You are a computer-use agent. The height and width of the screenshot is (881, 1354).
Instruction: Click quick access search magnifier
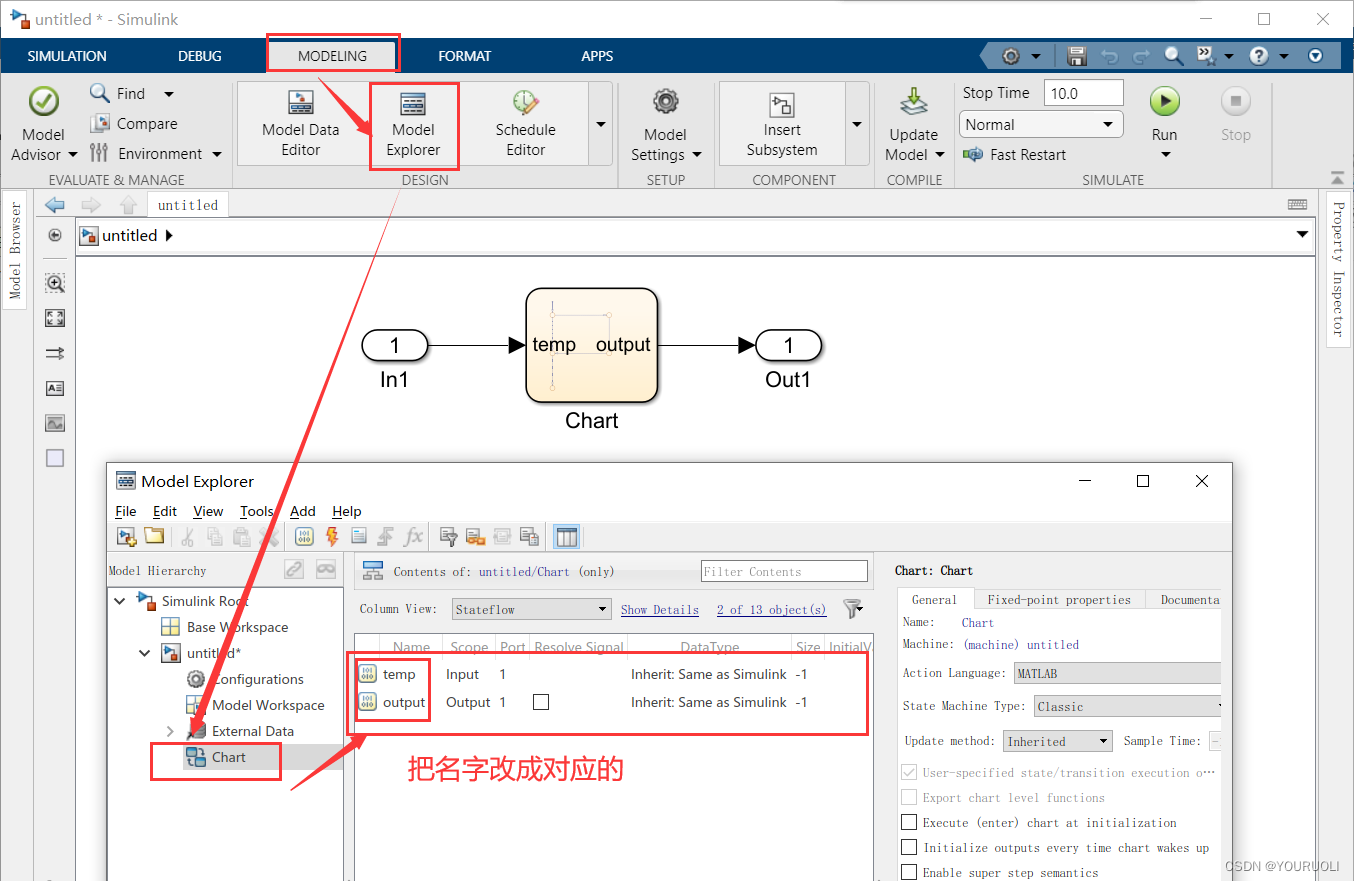point(1174,56)
